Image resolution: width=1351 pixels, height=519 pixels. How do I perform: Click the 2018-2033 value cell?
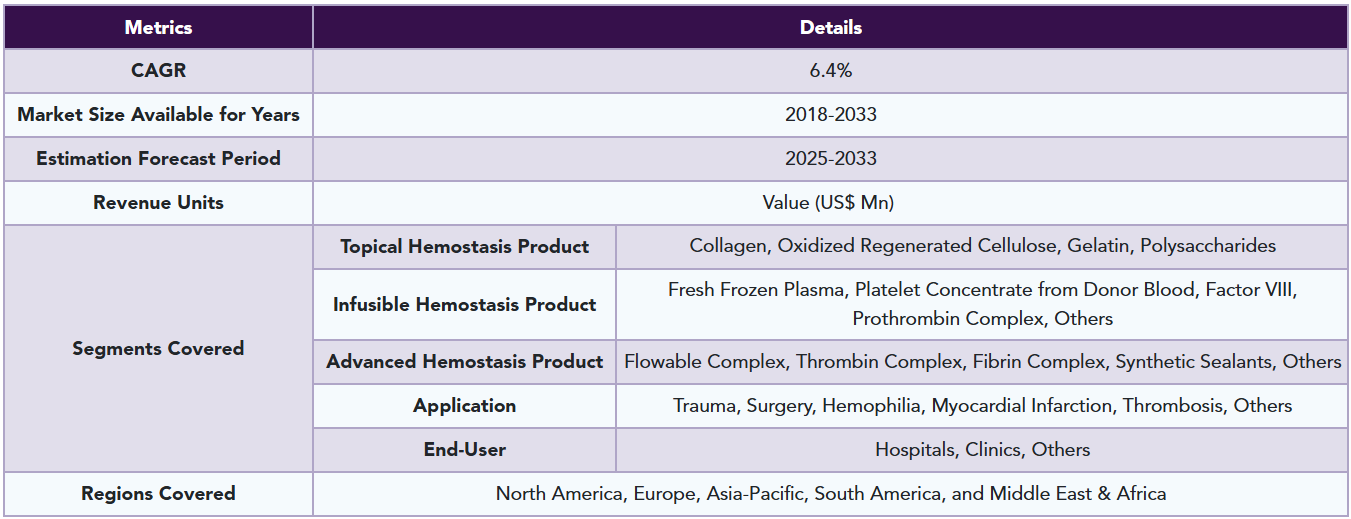pyautogui.click(x=831, y=115)
